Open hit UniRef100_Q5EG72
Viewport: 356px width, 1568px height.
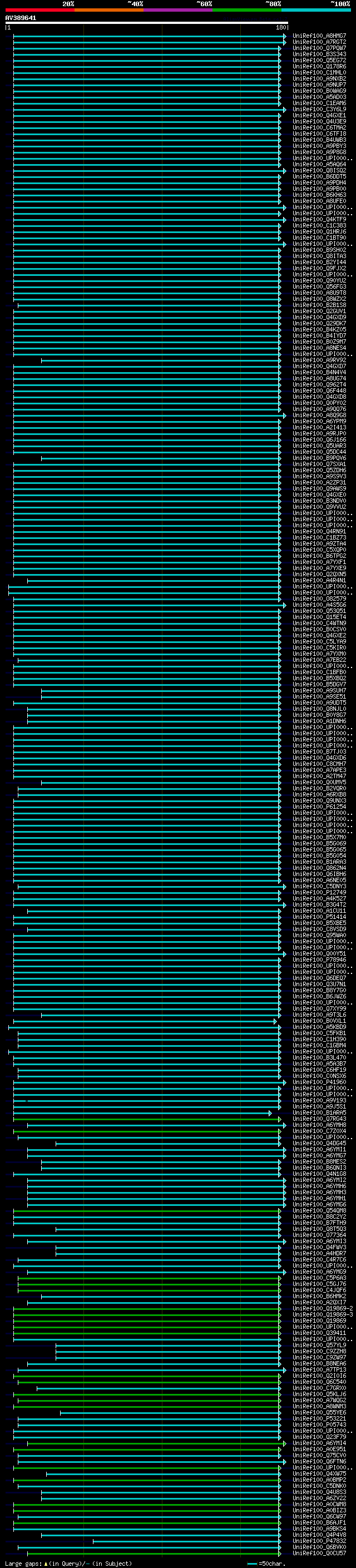tap(319, 61)
